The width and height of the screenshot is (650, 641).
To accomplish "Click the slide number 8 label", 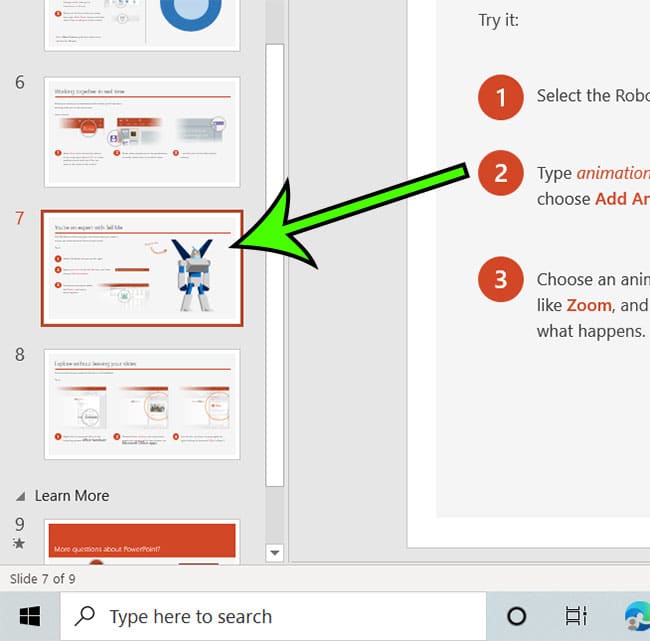I will tap(20, 354).
